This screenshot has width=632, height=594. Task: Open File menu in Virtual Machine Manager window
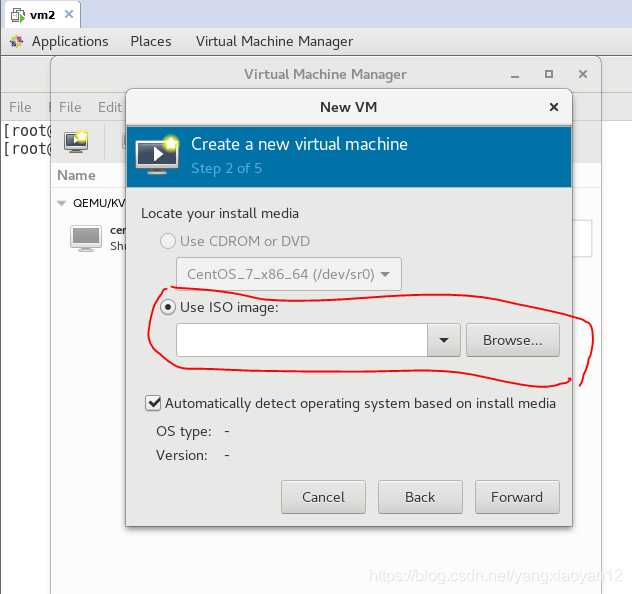point(70,107)
